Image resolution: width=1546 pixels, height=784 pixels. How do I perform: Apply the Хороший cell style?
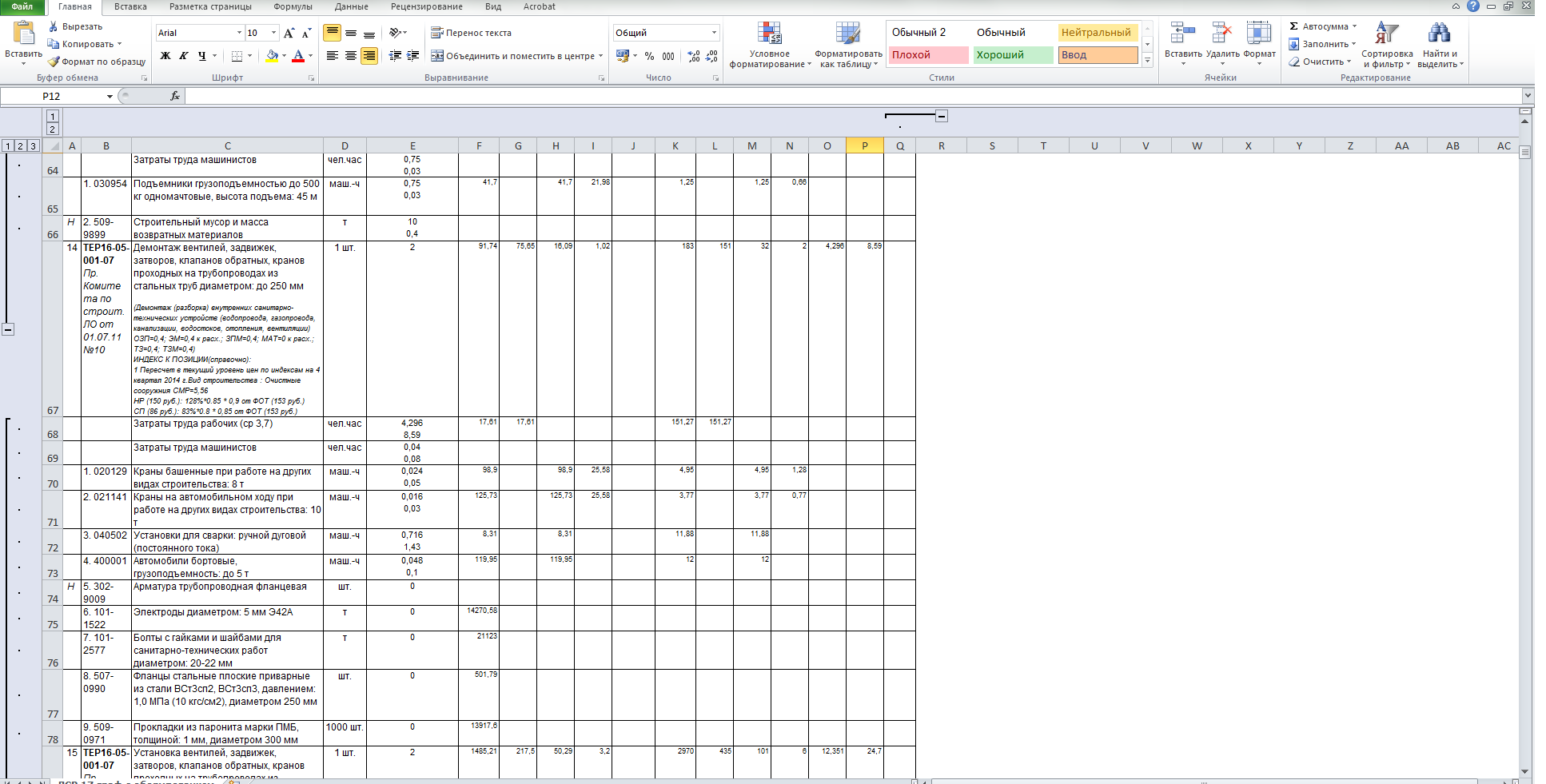pyautogui.click(x=1012, y=55)
